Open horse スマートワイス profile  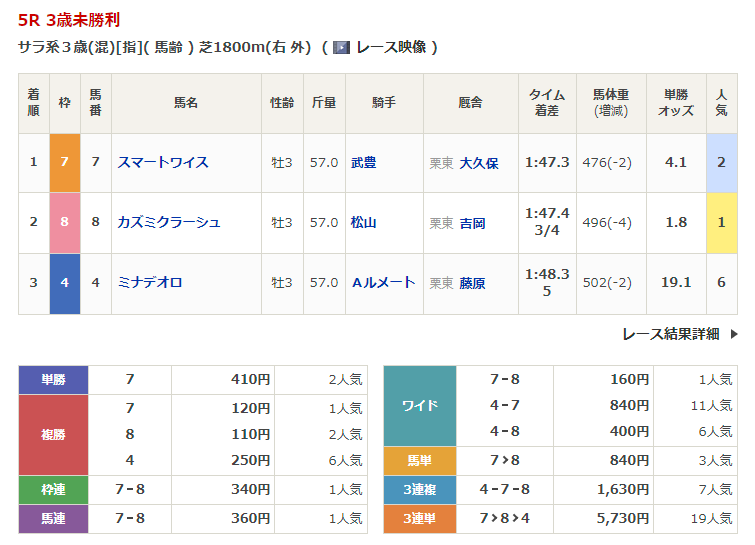coord(163,162)
